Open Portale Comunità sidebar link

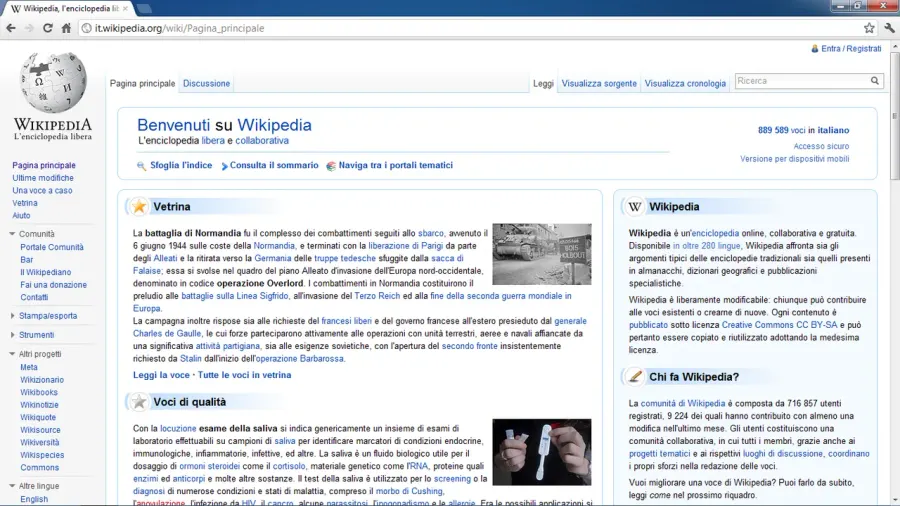coord(52,247)
